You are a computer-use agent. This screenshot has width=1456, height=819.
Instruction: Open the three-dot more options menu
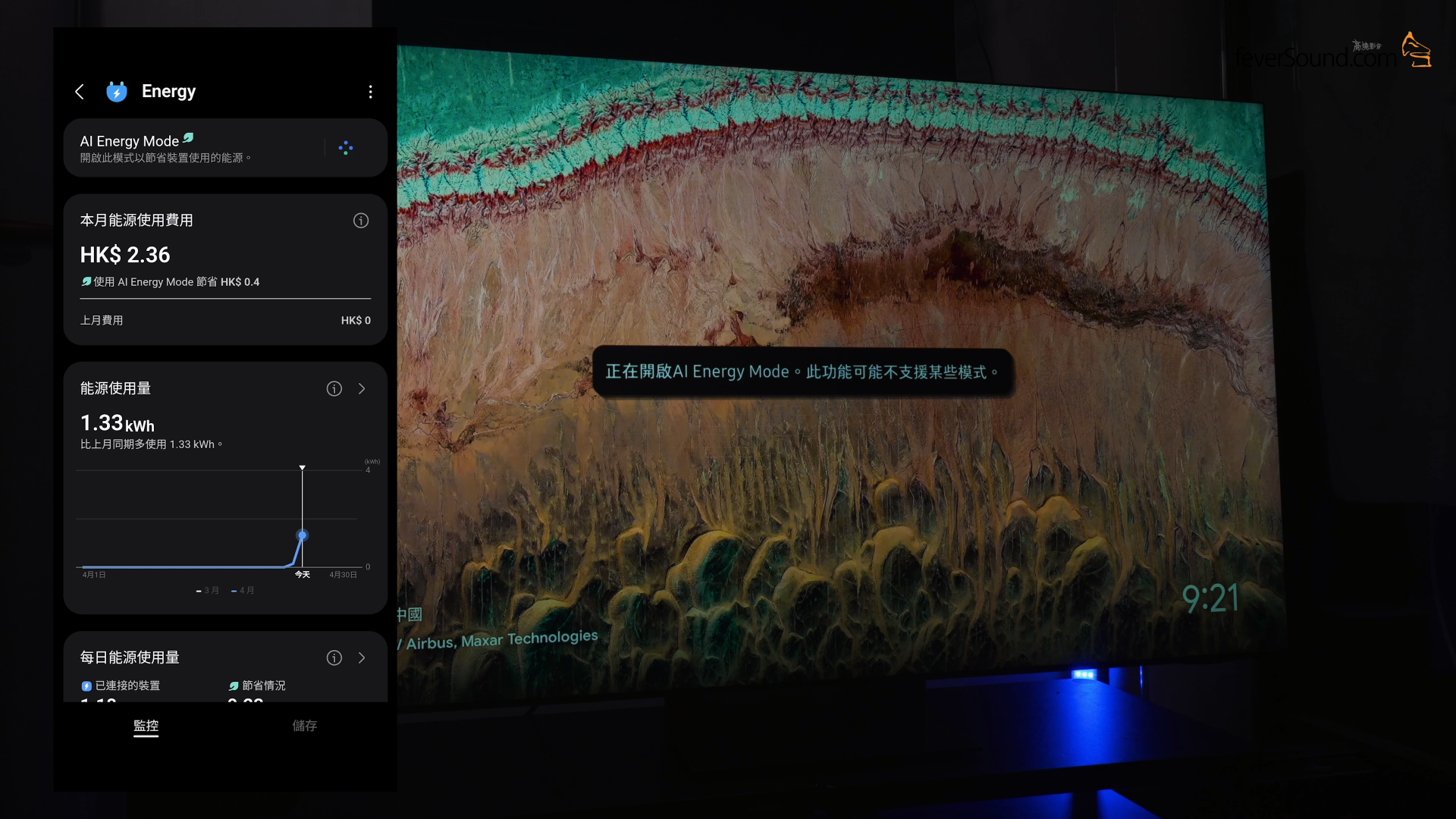pos(370,92)
